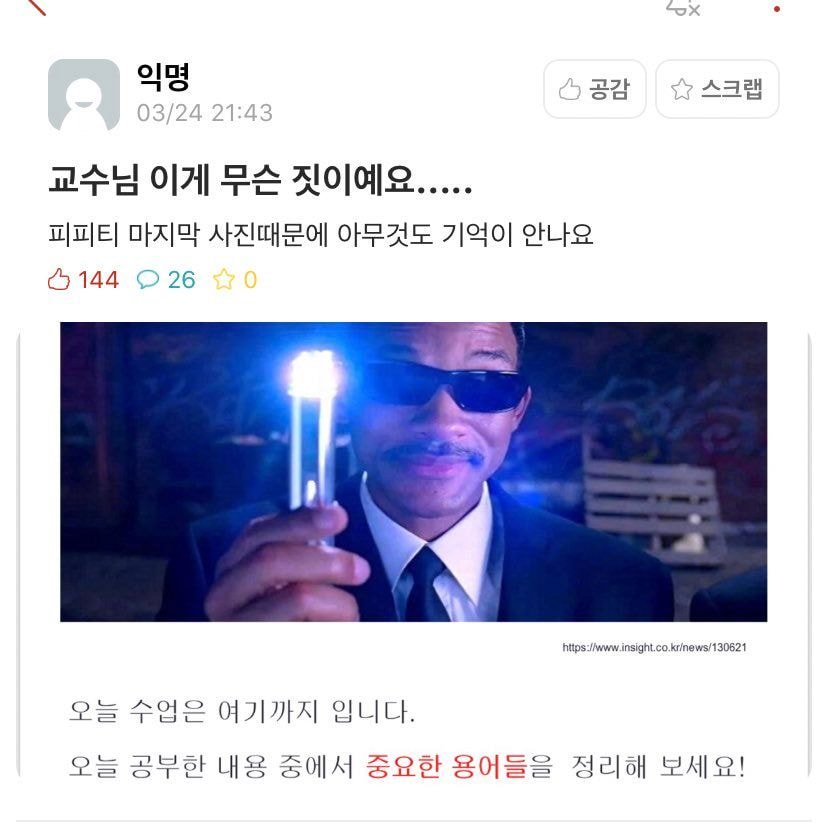828x828 pixels.
Task: Click the 0 scrap count number
Action: point(250,280)
